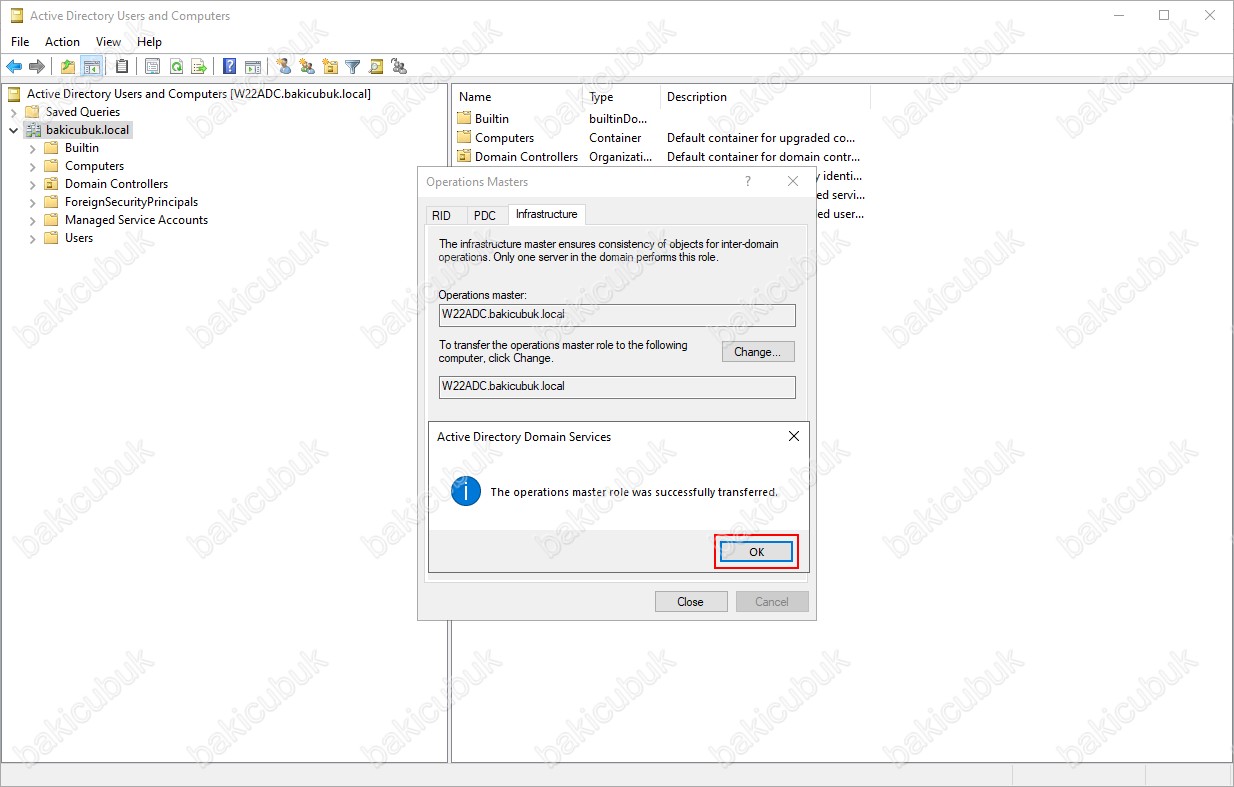Click 'Default container for domain contr...' description
The height and width of the screenshot is (787, 1234).
coord(763,157)
